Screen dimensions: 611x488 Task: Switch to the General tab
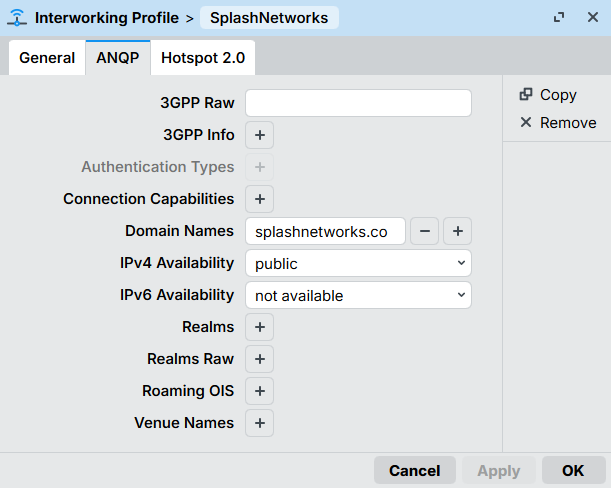pyautogui.click(x=47, y=58)
